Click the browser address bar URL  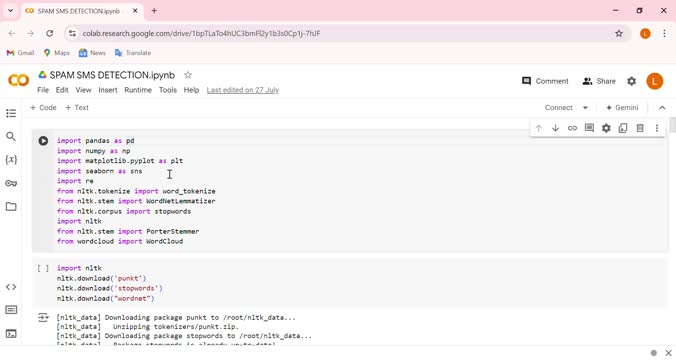point(201,33)
